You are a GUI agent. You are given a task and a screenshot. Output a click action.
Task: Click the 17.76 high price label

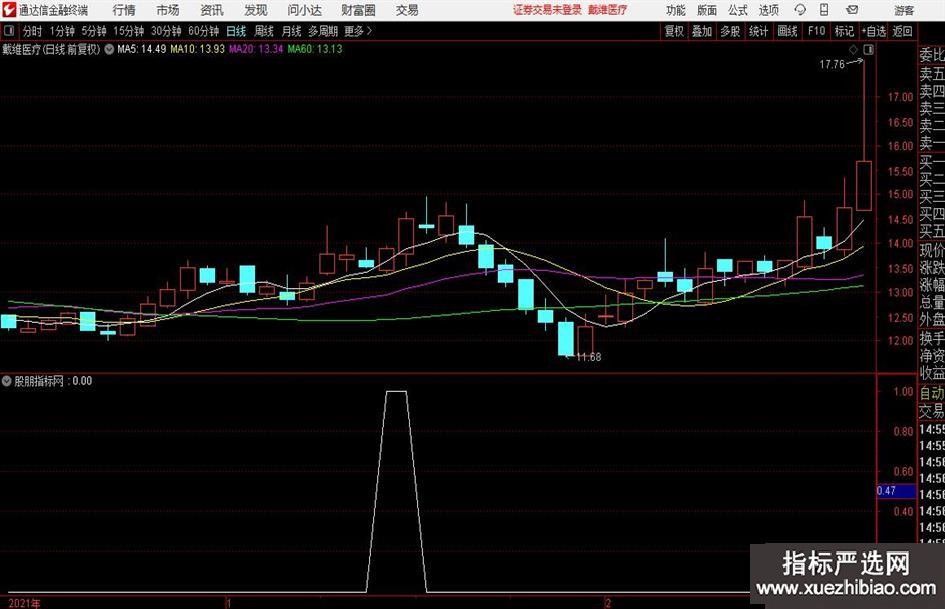(x=832, y=65)
